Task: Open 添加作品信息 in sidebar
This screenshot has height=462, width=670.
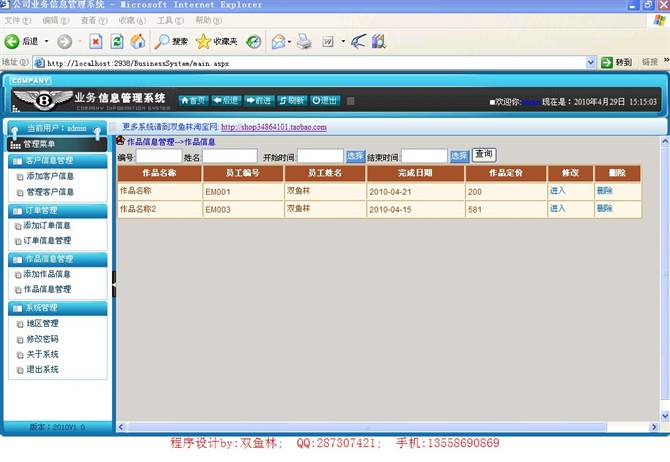Action: pyautogui.click(x=47, y=274)
